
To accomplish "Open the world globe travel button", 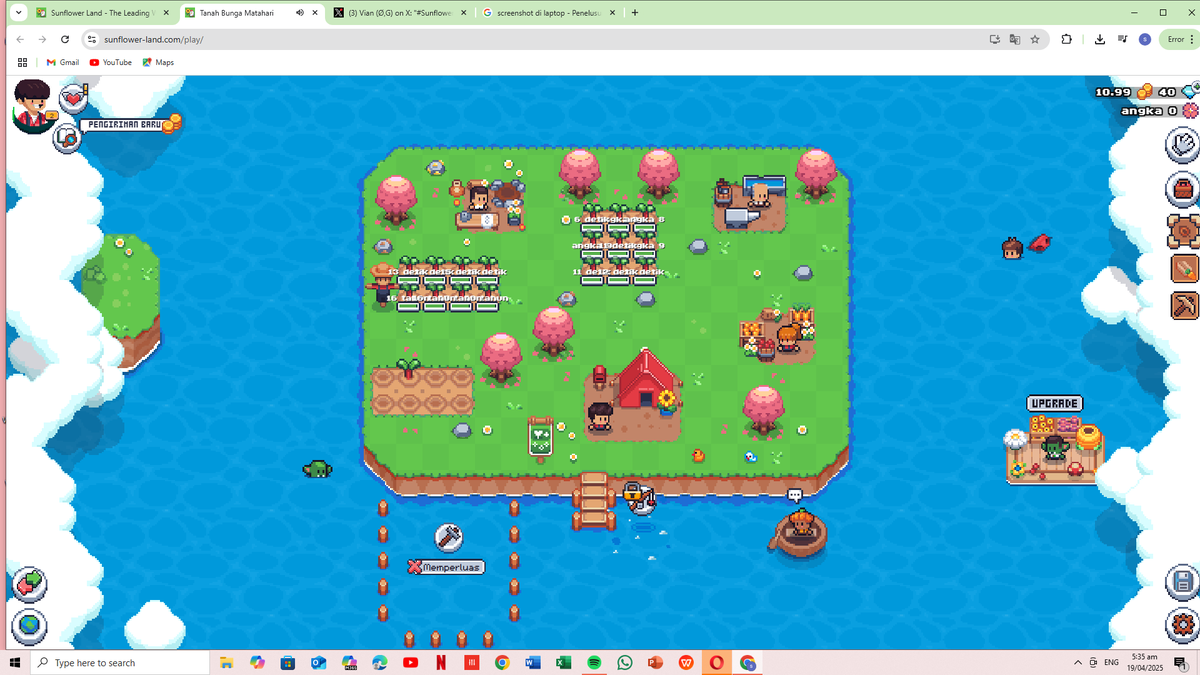I will [x=30, y=626].
